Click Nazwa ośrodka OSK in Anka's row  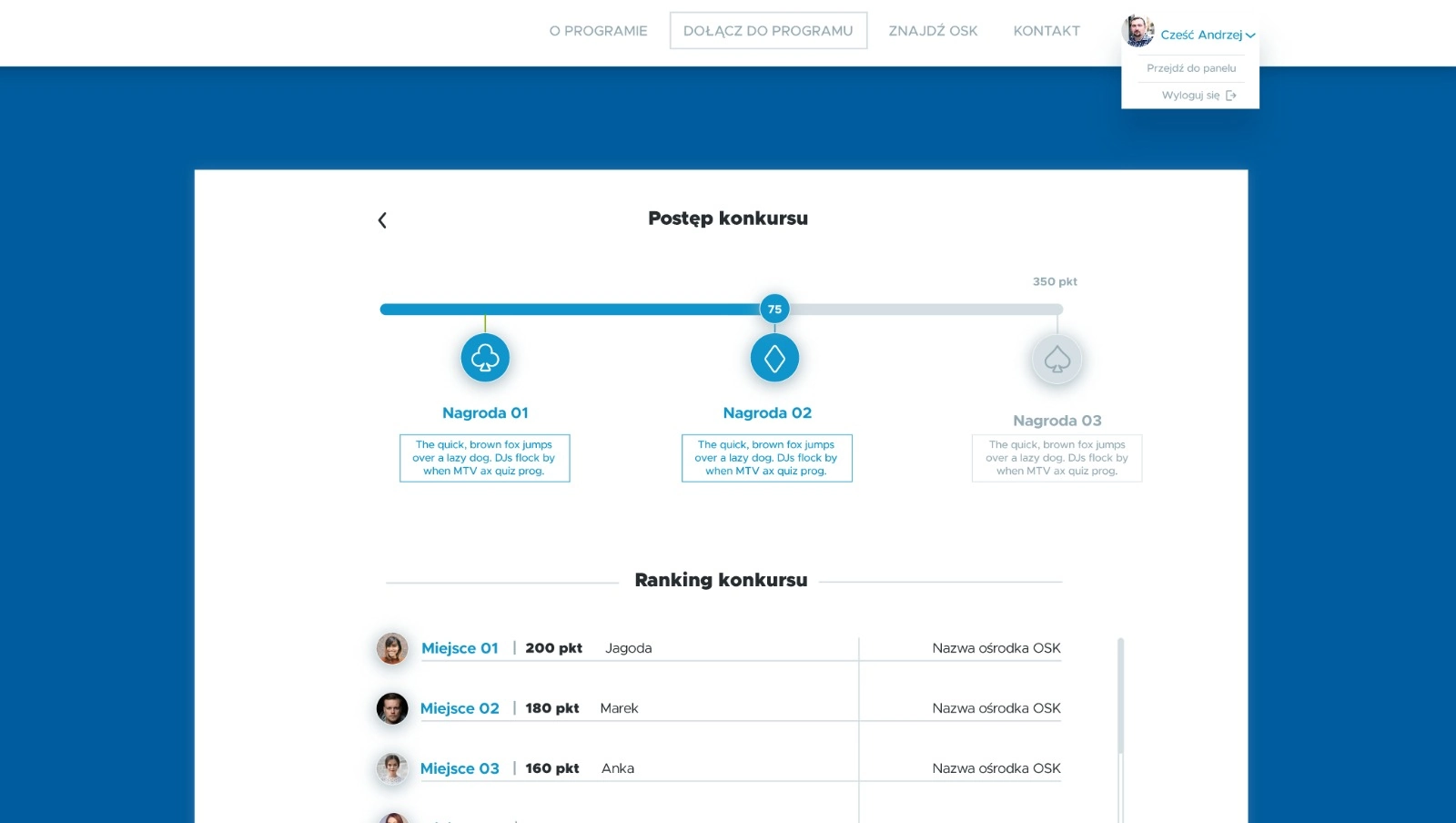tap(996, 768)
